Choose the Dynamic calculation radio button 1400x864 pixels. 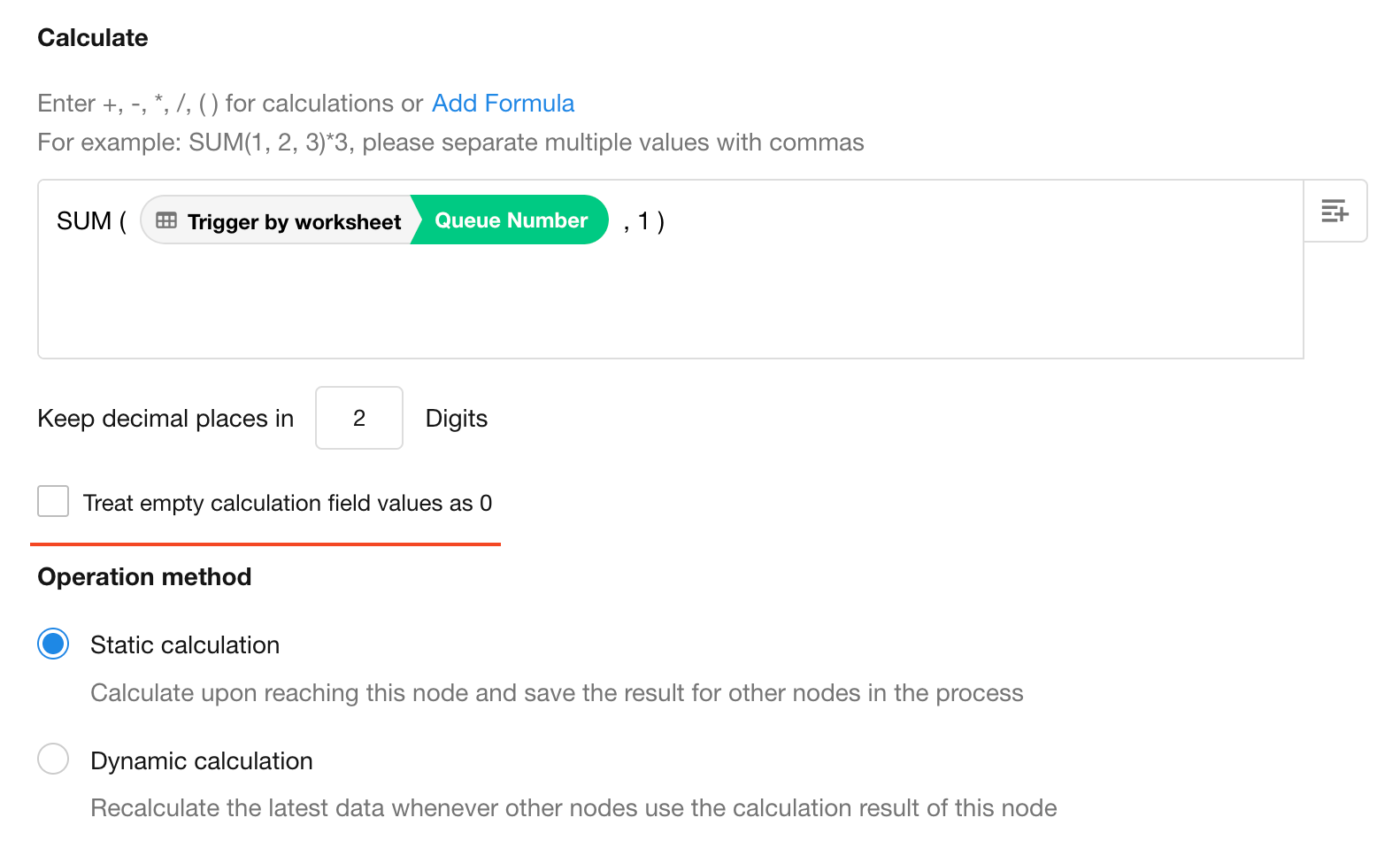tap(53, 759)
